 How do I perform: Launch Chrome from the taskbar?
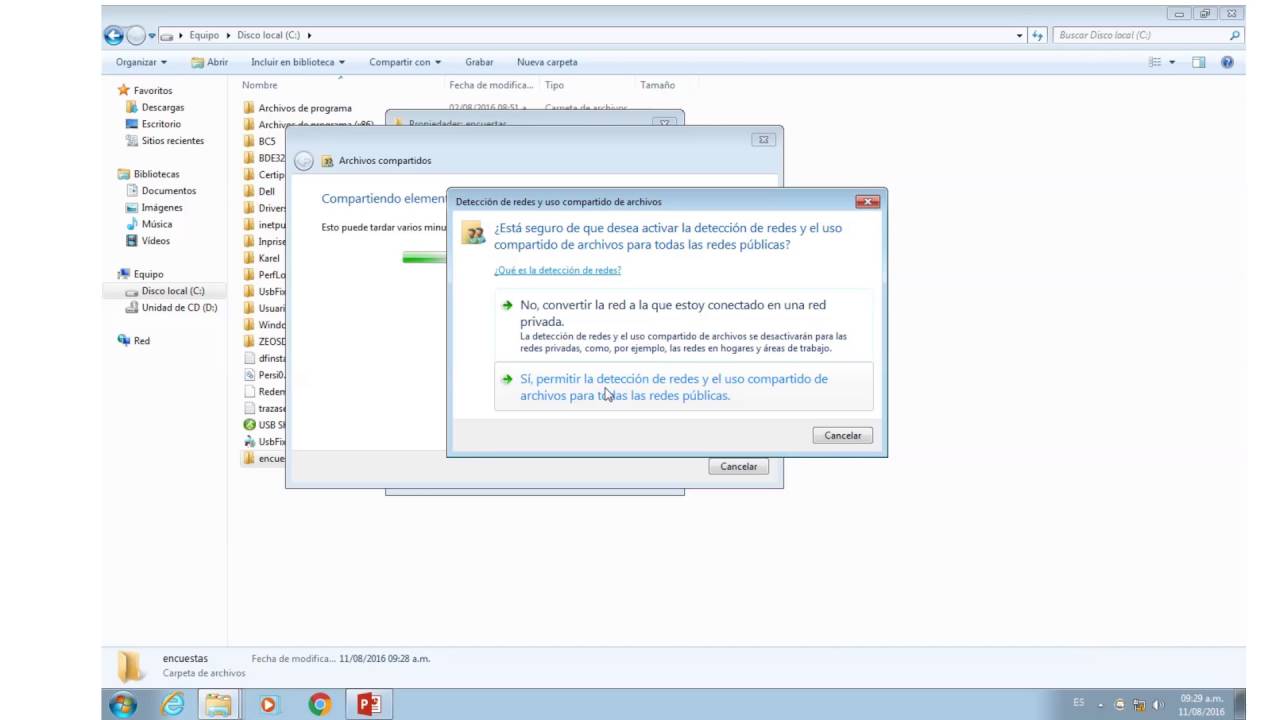click(320, 705)
